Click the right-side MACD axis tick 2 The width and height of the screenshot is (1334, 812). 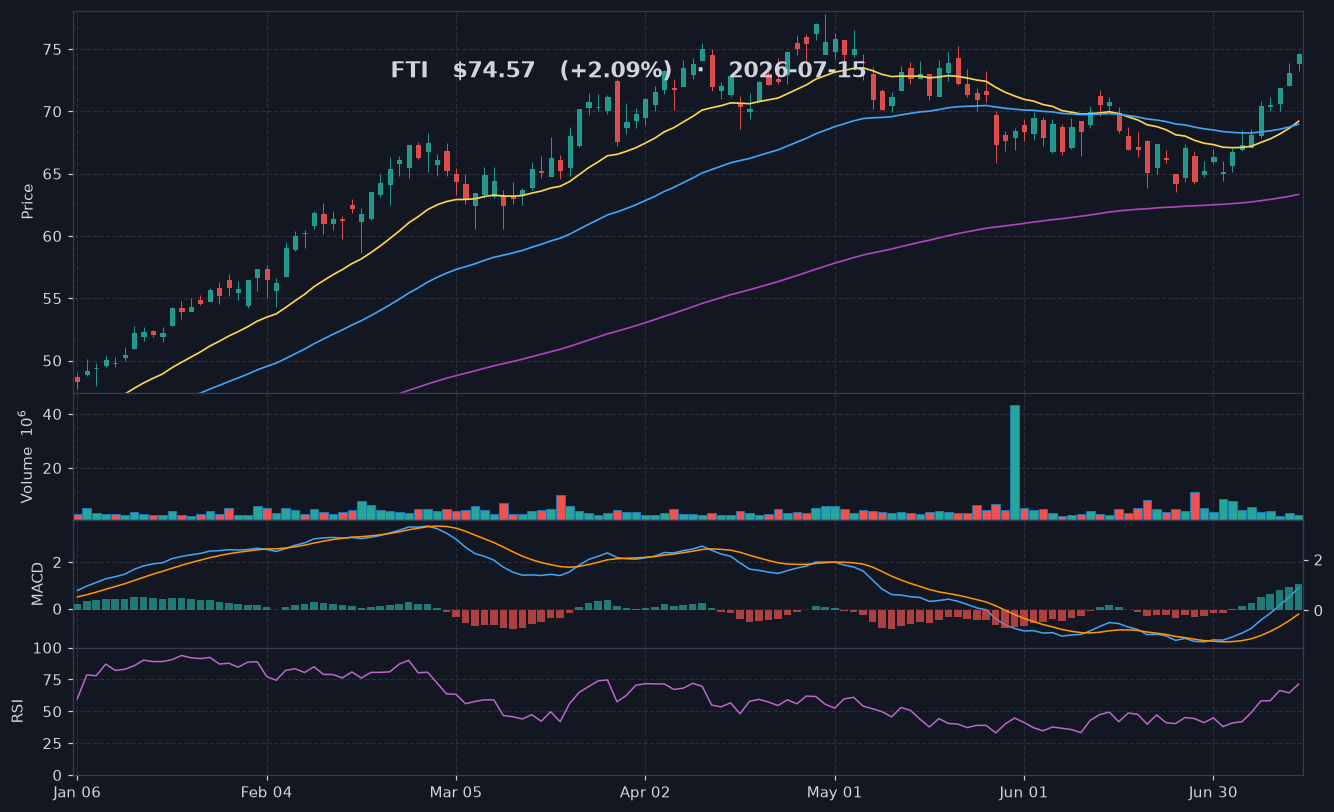click(x=1318, y=560)
